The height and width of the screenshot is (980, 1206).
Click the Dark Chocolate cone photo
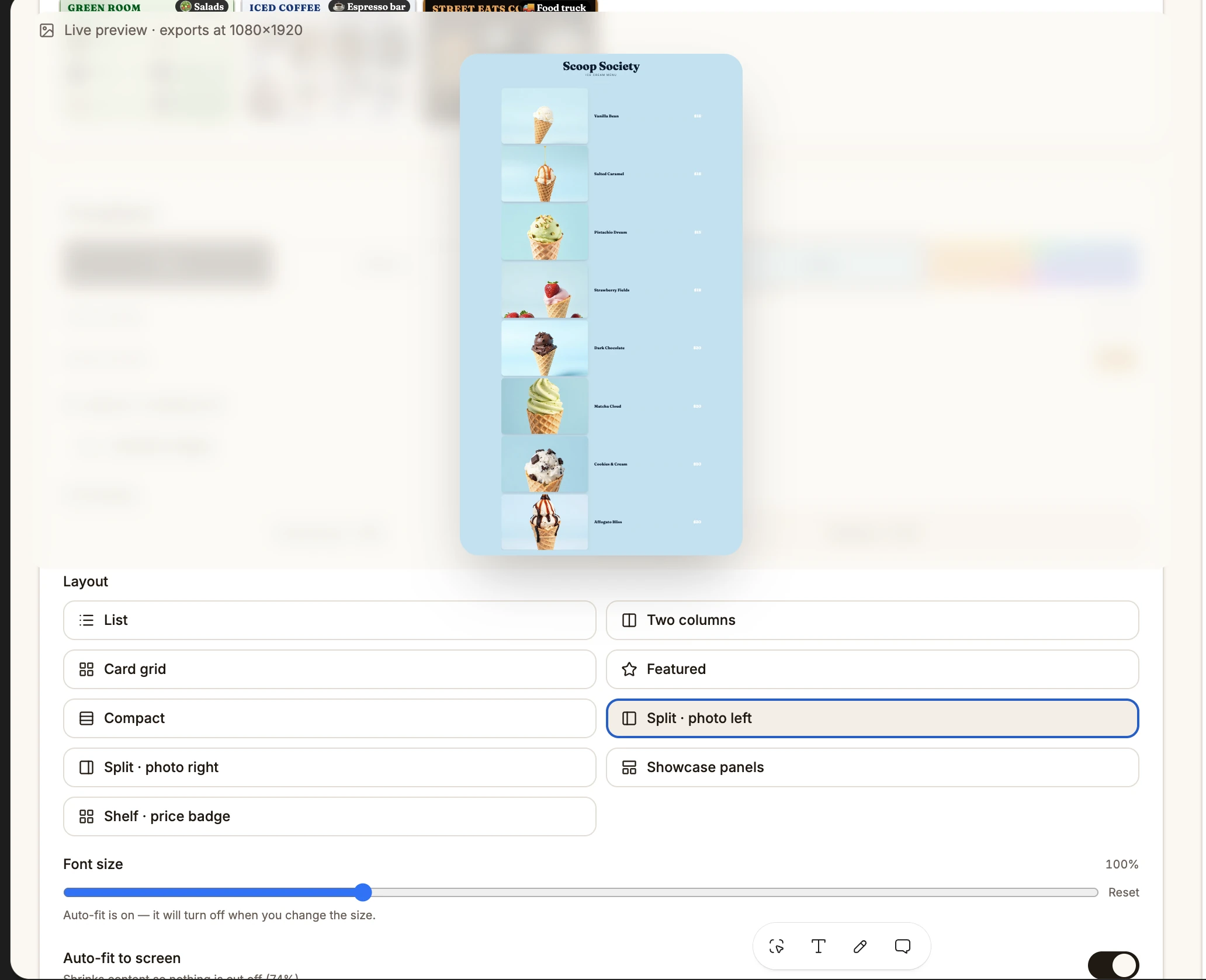545,347
